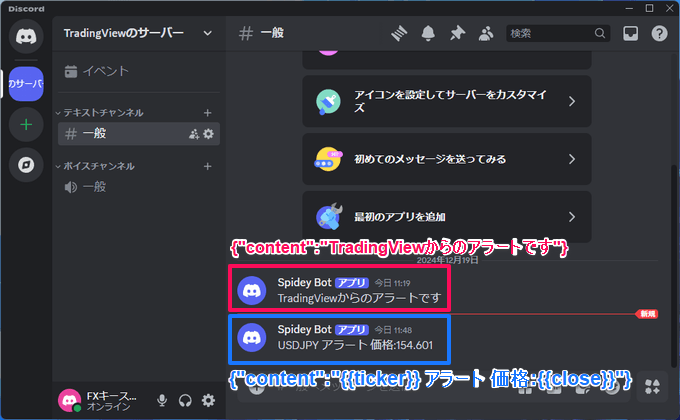
Task: Focus the 検索 search field
Action: [558, 33]
